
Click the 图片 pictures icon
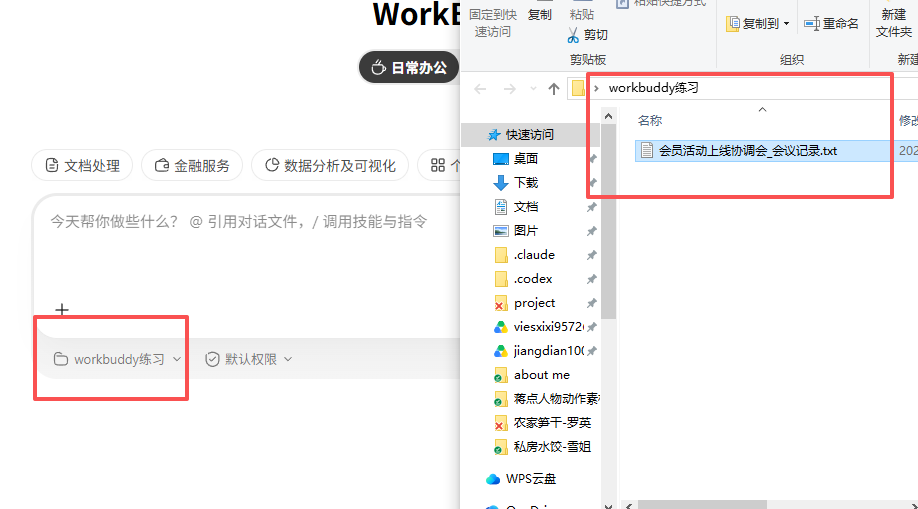[x=501, y=231]
